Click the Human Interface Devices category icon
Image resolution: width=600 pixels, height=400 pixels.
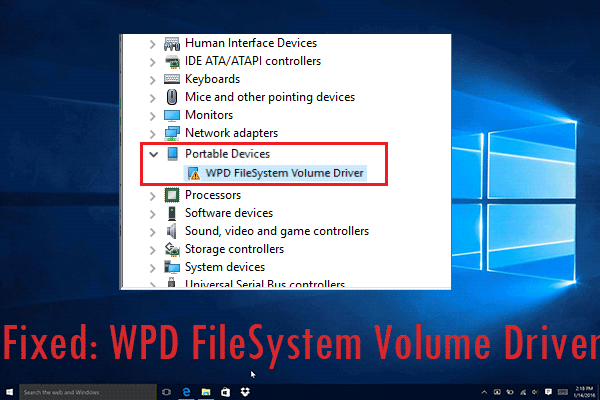click(x=170, y=43)
